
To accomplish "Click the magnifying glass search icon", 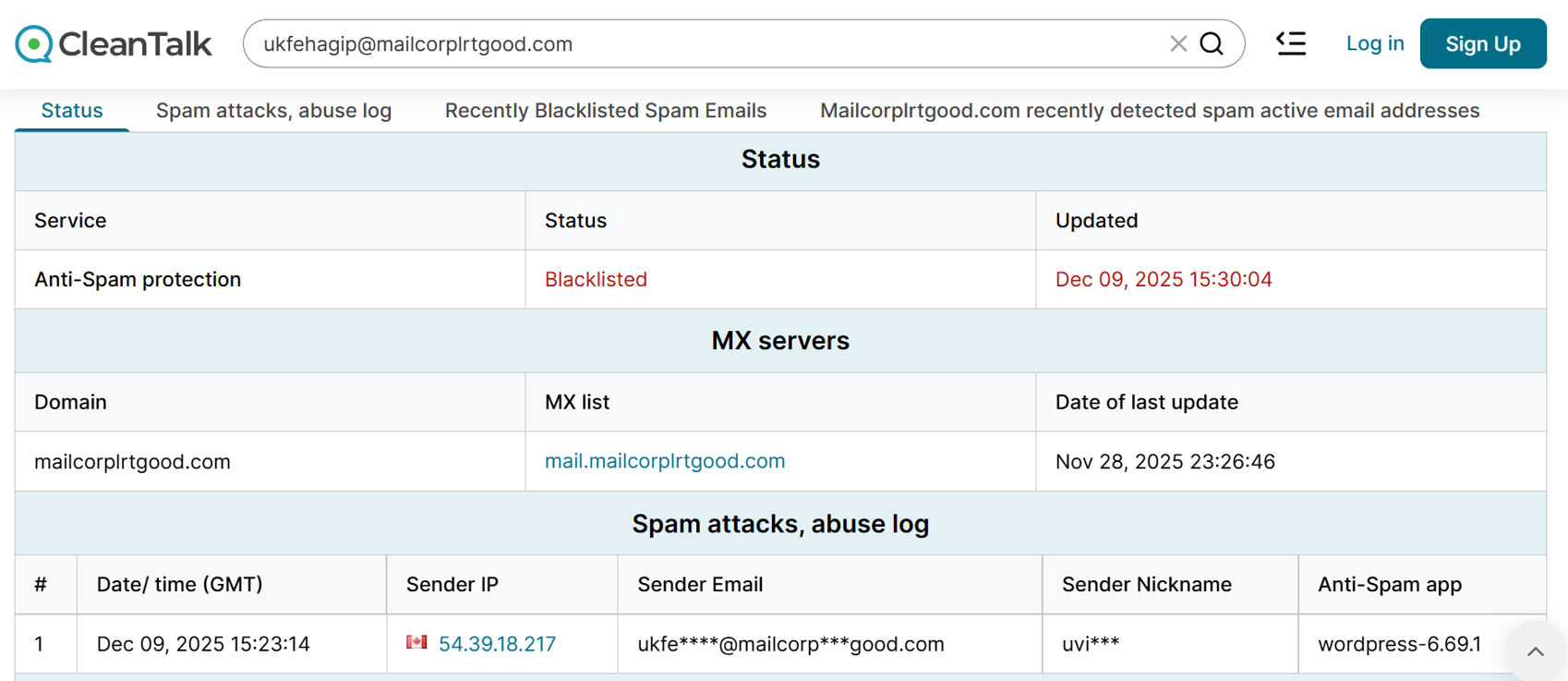I will 1212,43.
